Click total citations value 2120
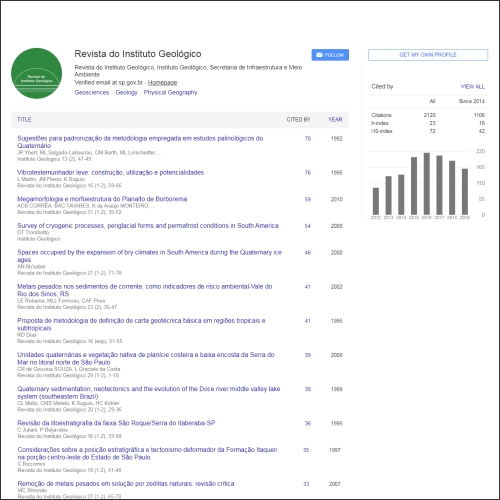 [x=429, y=115]
